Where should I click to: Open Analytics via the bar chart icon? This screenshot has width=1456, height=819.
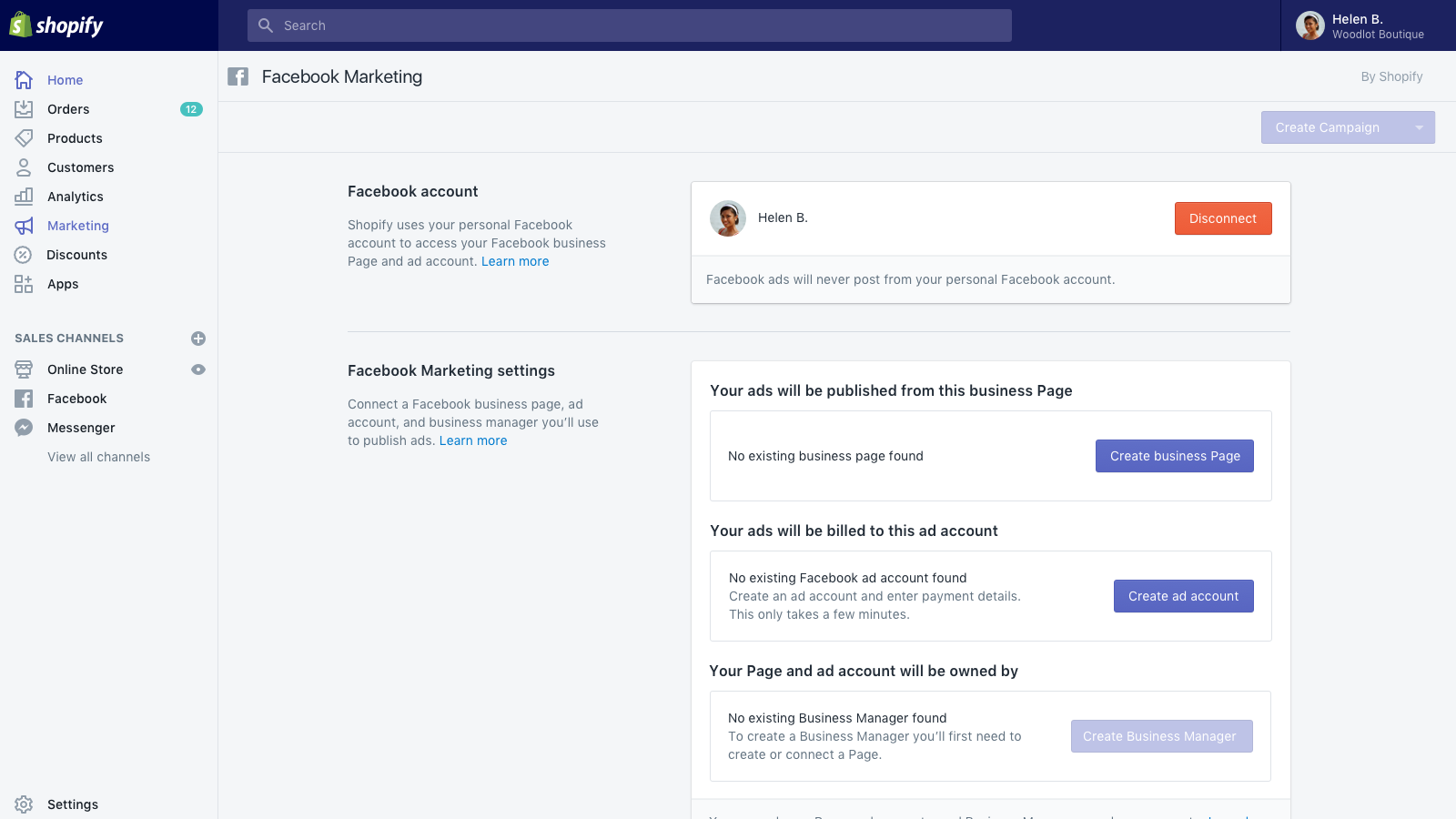(24, 197)
